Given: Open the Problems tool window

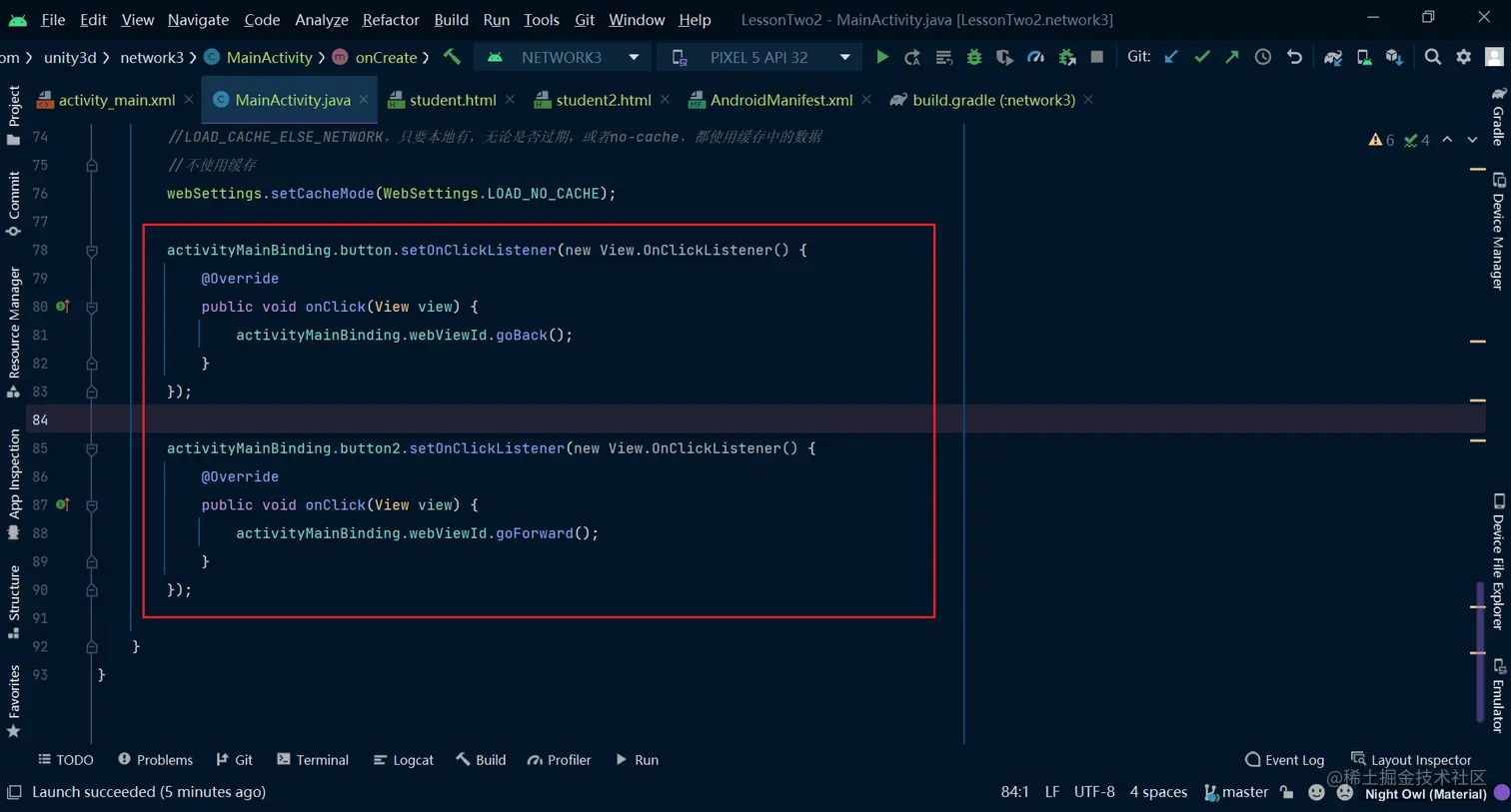Looking at the screenshot, I should [x=156, y=760].
